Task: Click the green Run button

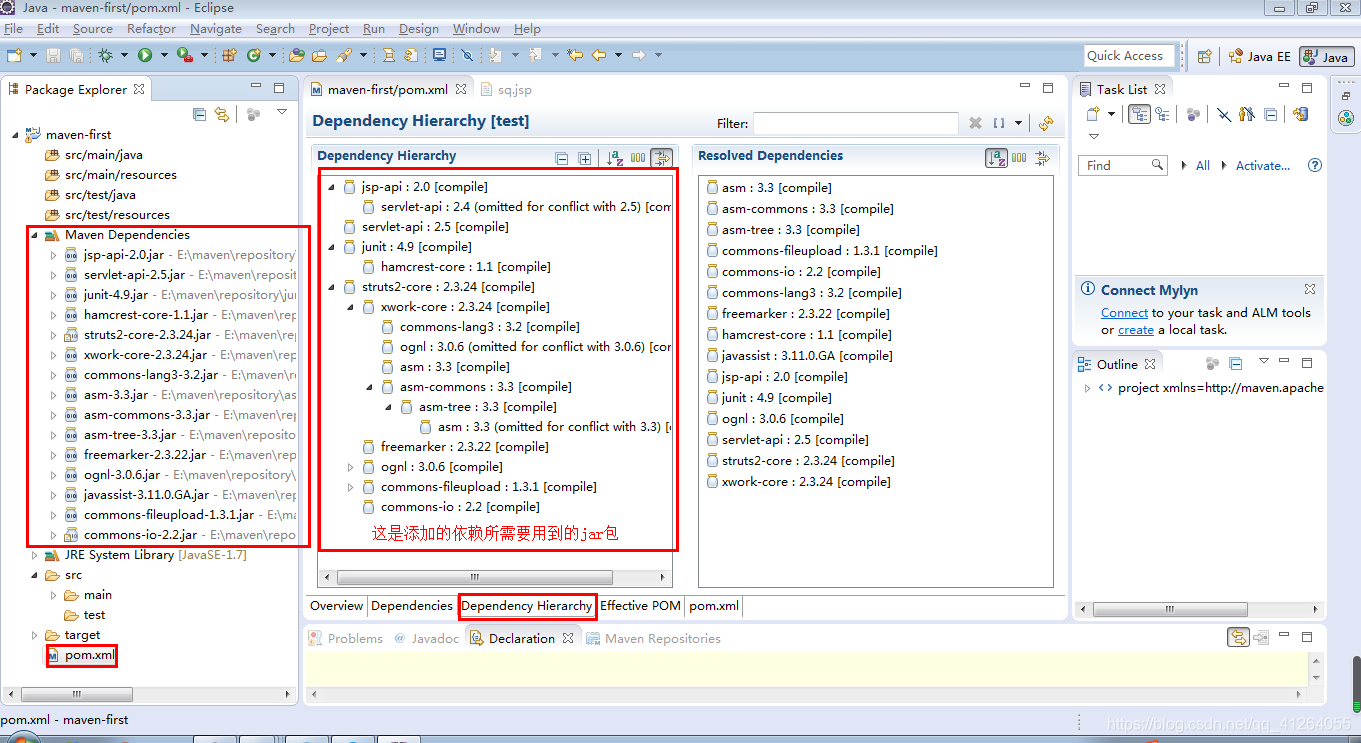Action: coord(145,55)
